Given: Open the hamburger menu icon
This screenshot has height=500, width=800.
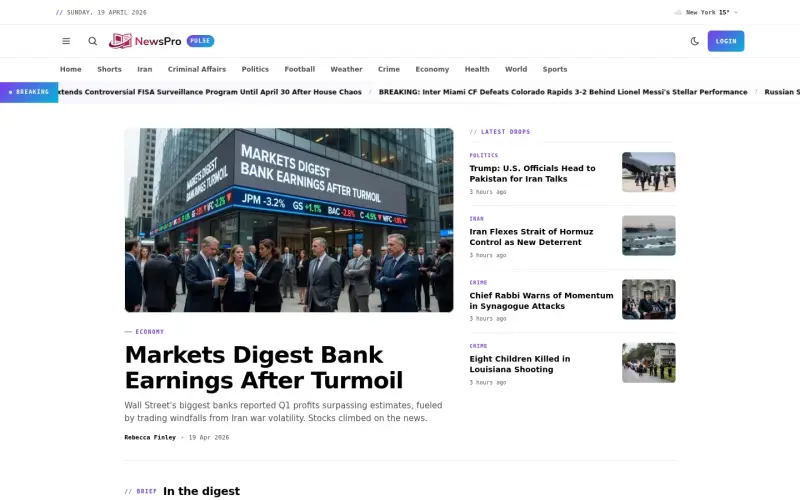Looking at the screenshot, I should tap(66, 41).
